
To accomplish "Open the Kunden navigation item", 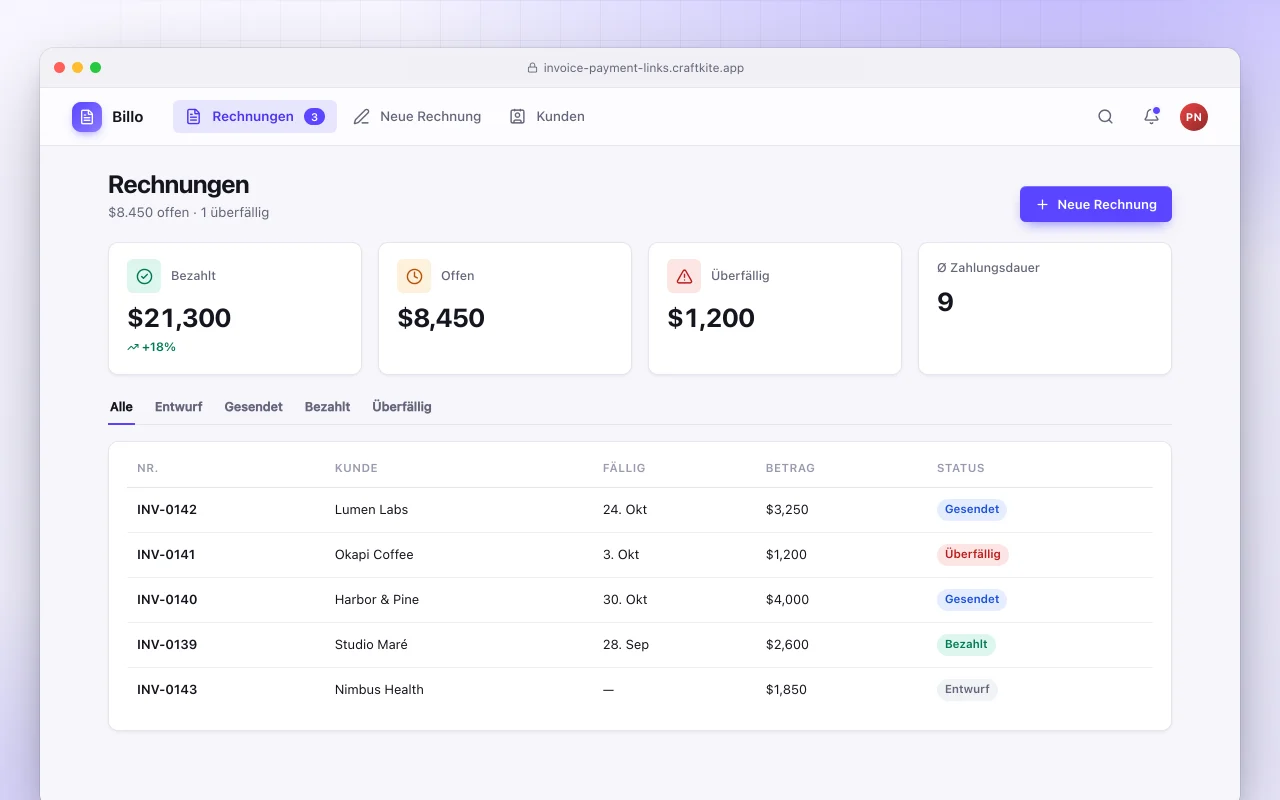I will coord(547,117).
